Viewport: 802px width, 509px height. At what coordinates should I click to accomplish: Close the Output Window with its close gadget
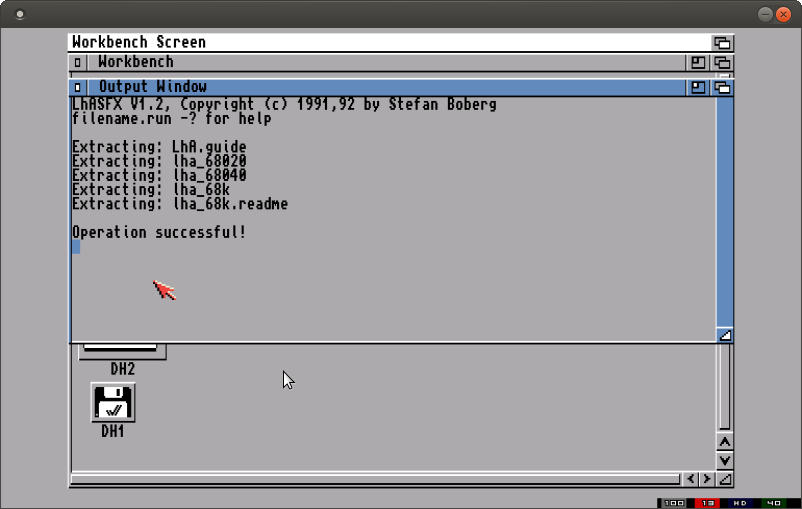click(x=78, y=88)
